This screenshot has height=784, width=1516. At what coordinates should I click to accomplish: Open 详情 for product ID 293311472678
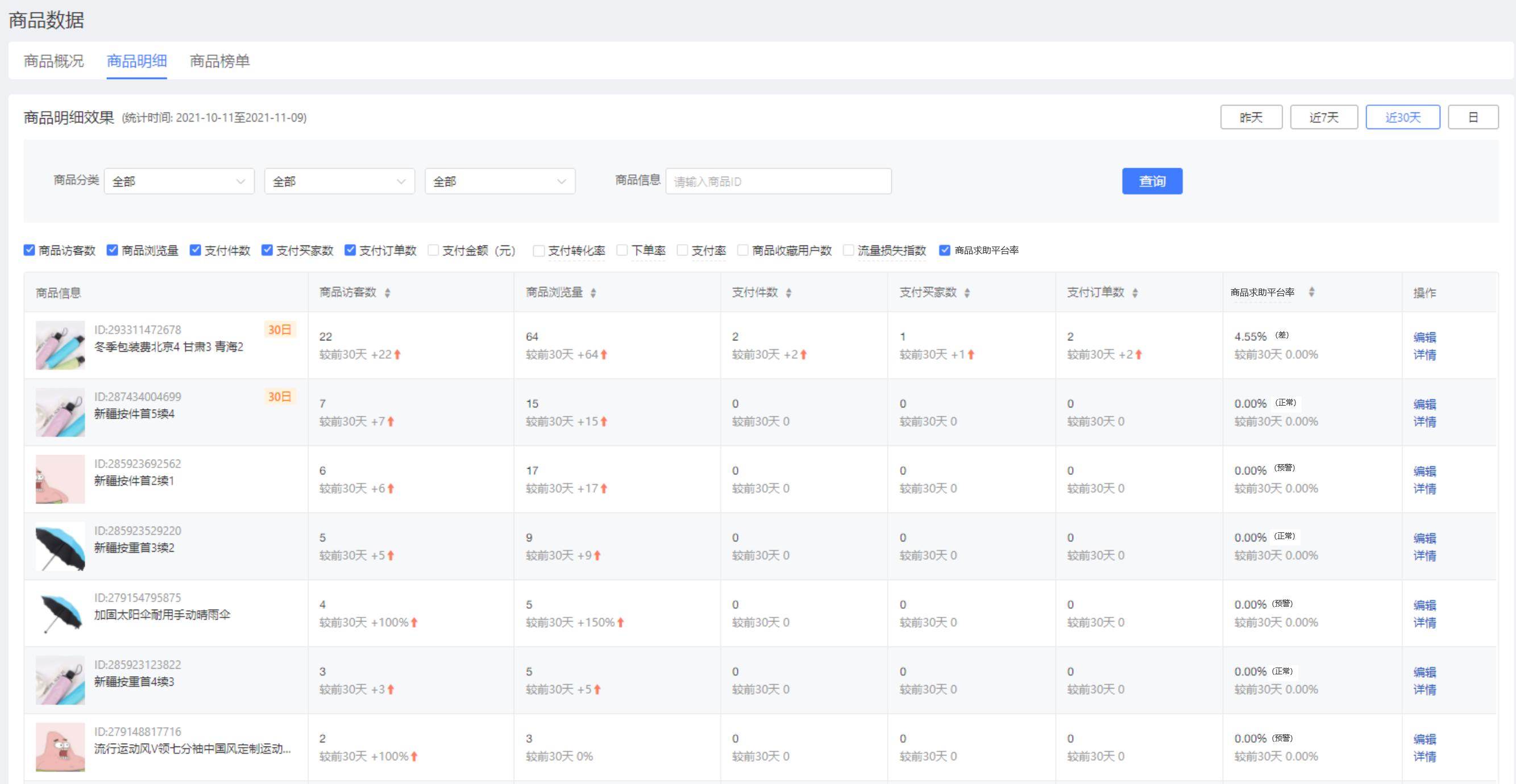[1427, 355]
